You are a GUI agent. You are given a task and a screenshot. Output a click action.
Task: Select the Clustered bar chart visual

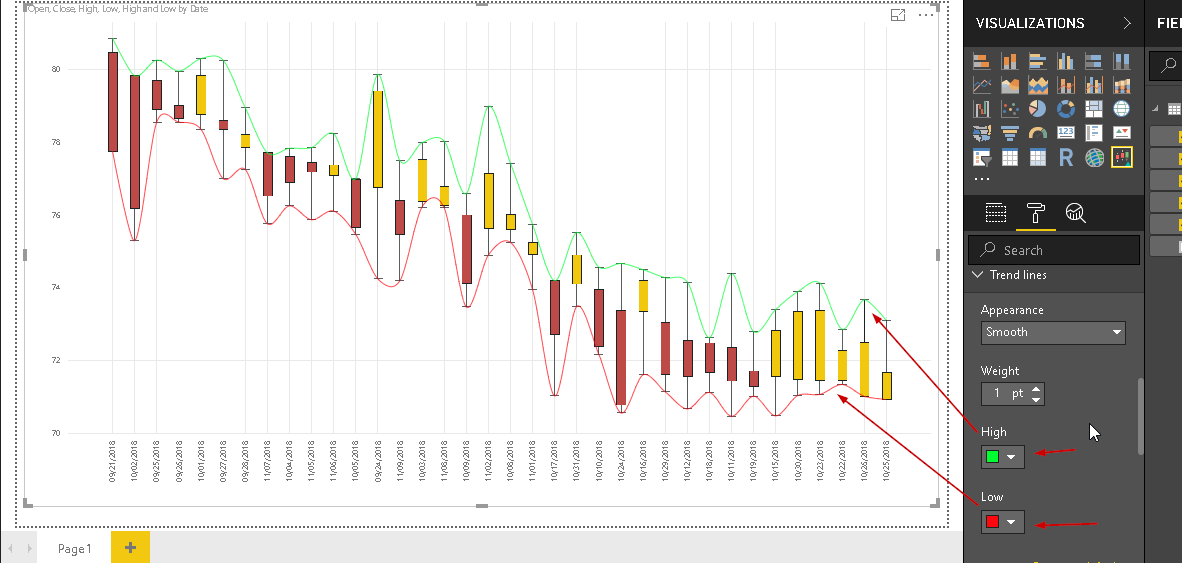[1037, 61]
